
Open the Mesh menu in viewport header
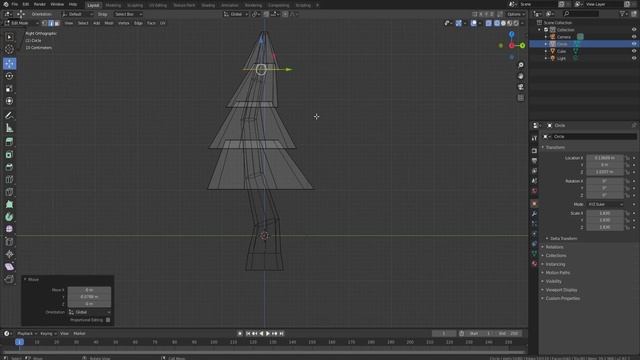pyautogui.click(x=109, y=23)
